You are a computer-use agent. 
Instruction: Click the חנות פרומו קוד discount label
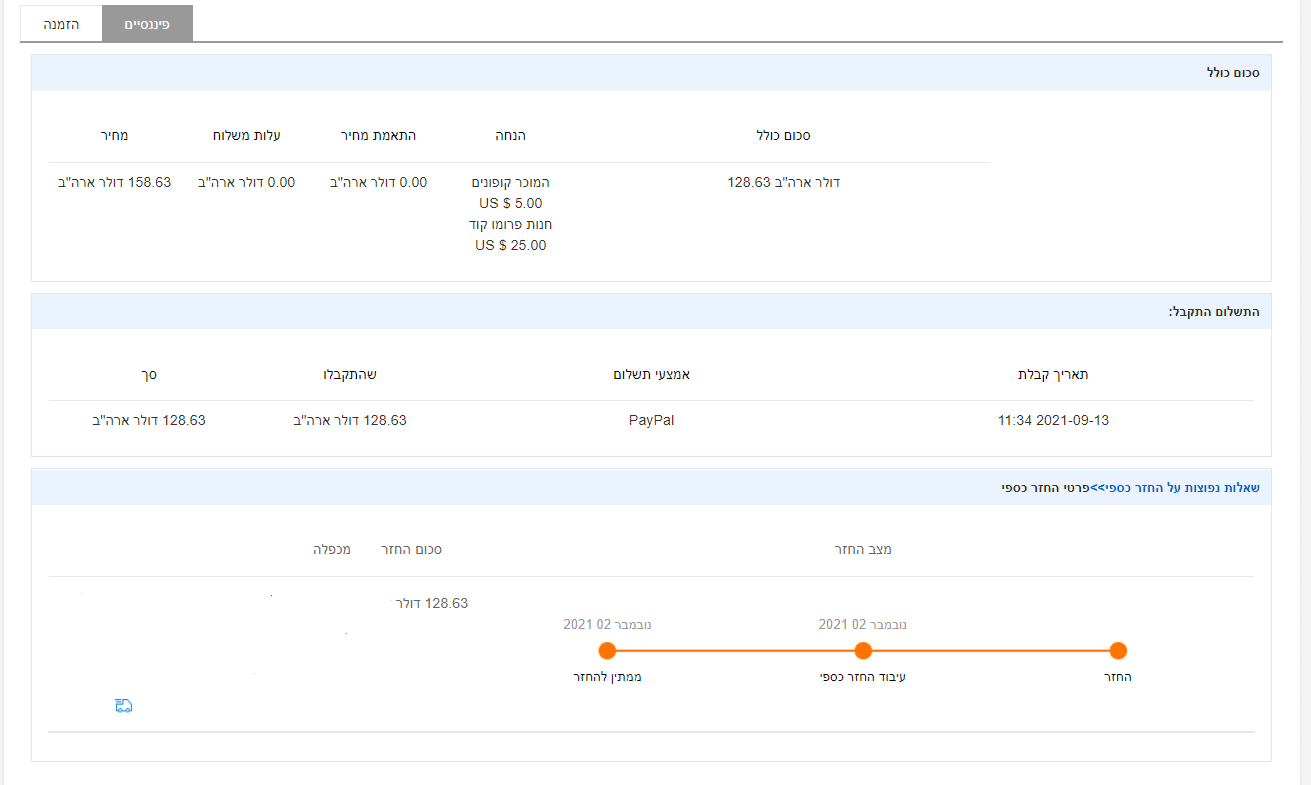(511, 224)
